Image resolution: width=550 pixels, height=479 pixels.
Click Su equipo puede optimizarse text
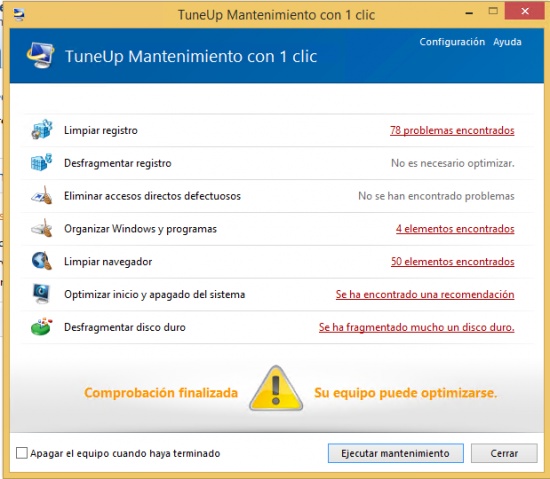[406, 393]
